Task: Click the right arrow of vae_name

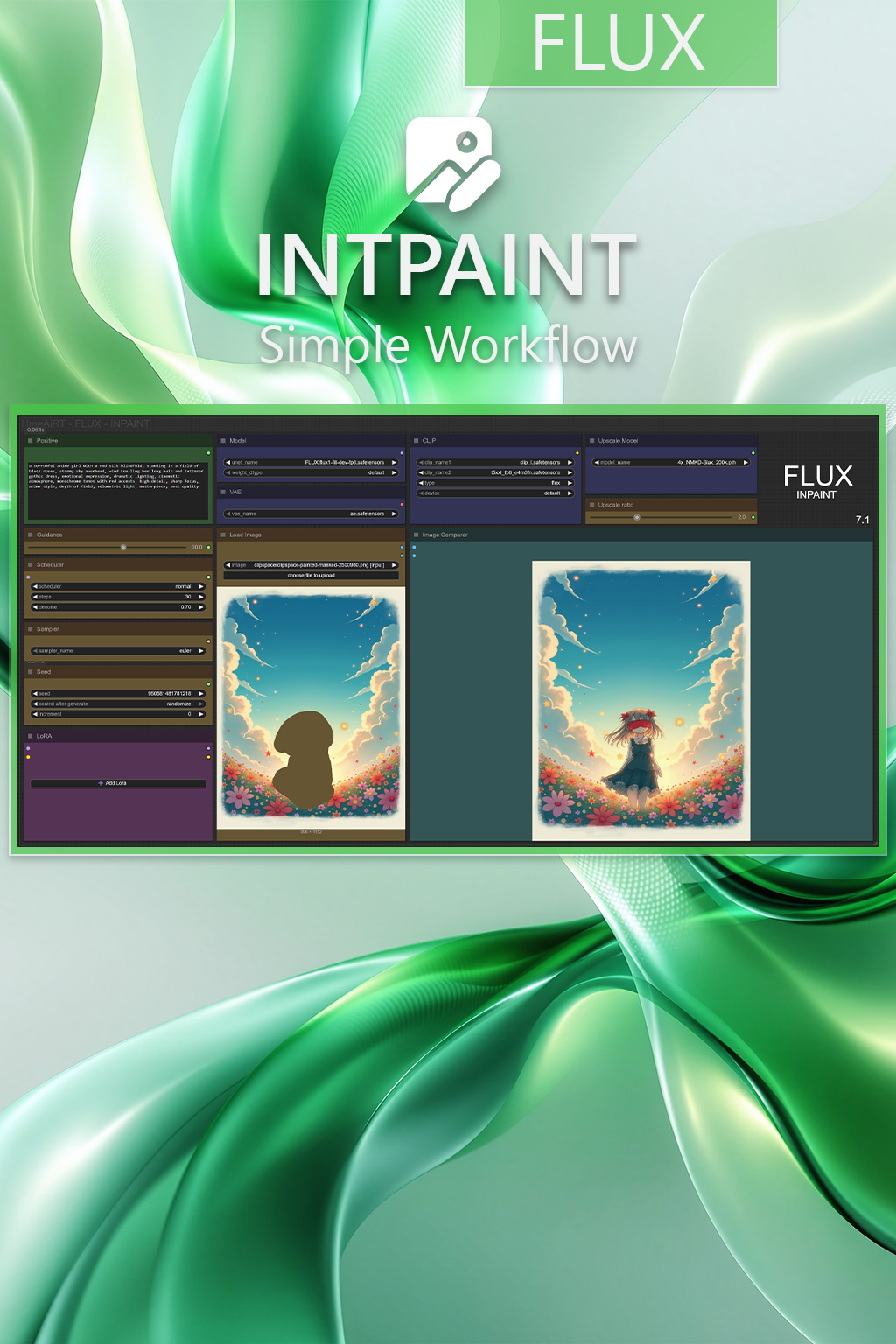Action: (394, 514)
